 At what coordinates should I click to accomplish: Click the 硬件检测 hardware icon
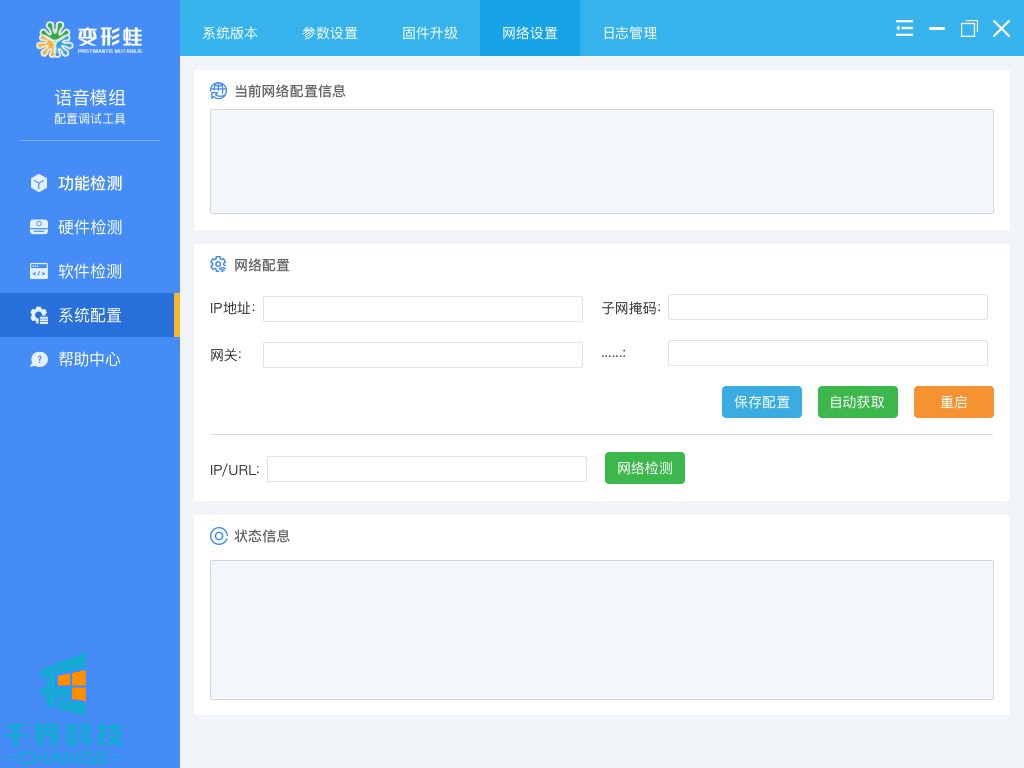pos(39,227)
